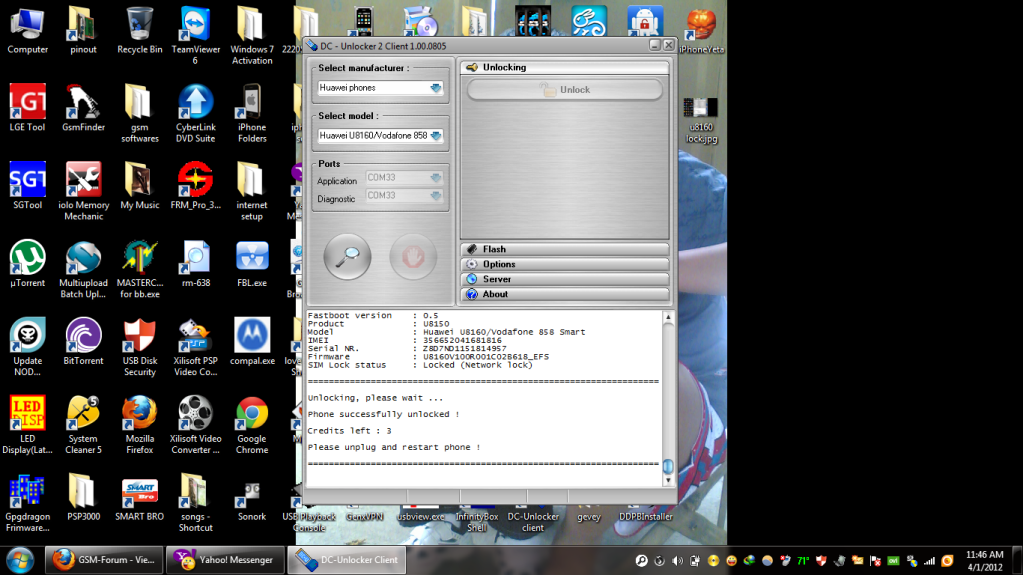Click the log scrollbar thumb

[x=667, y=466]
